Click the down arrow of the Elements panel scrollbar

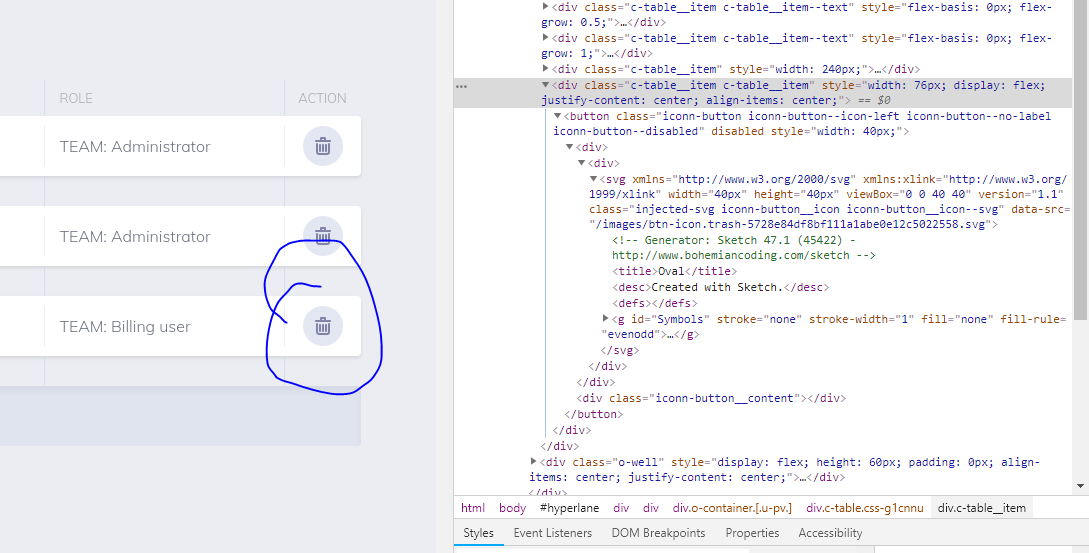[x=1080, y=486]
